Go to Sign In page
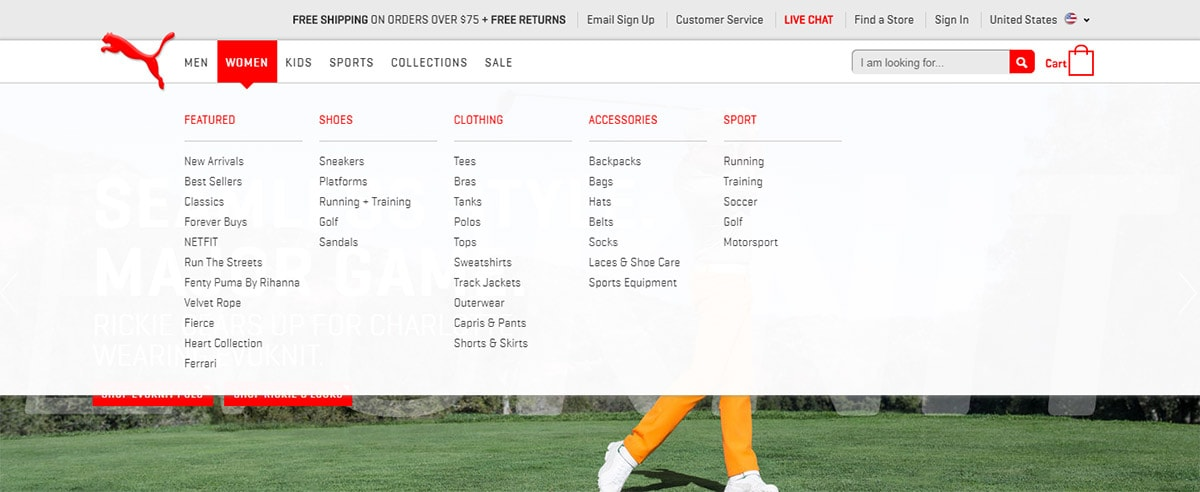The width and height of the screenshot is (1200, 492). [951, 20]
